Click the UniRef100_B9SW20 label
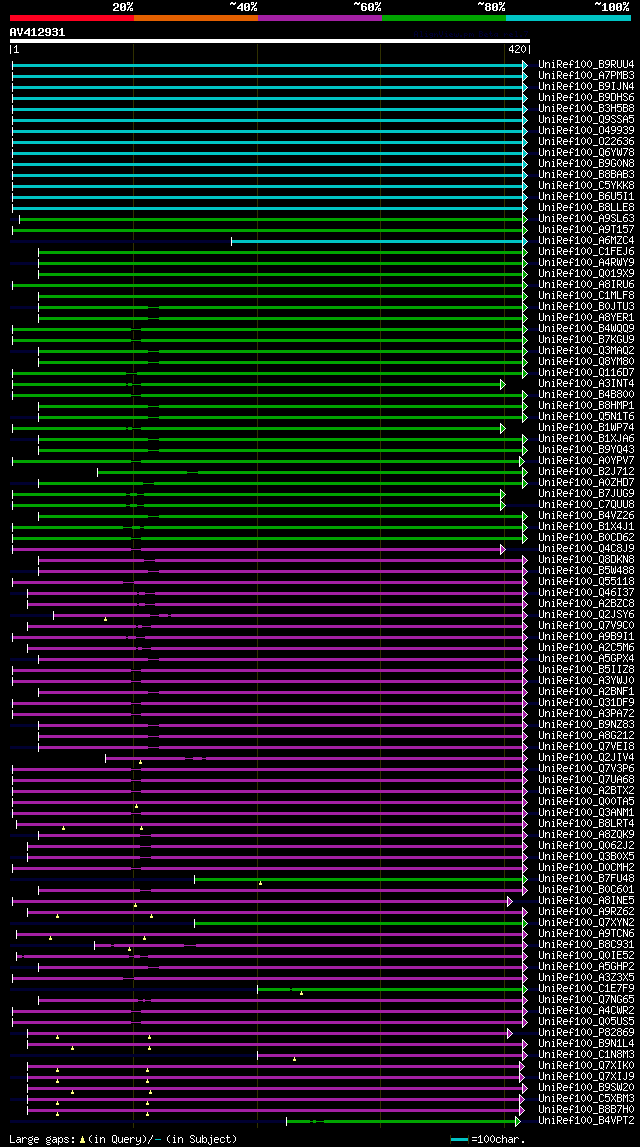This screenshot has height=1147, width=640. click(x=586, y=1088)
